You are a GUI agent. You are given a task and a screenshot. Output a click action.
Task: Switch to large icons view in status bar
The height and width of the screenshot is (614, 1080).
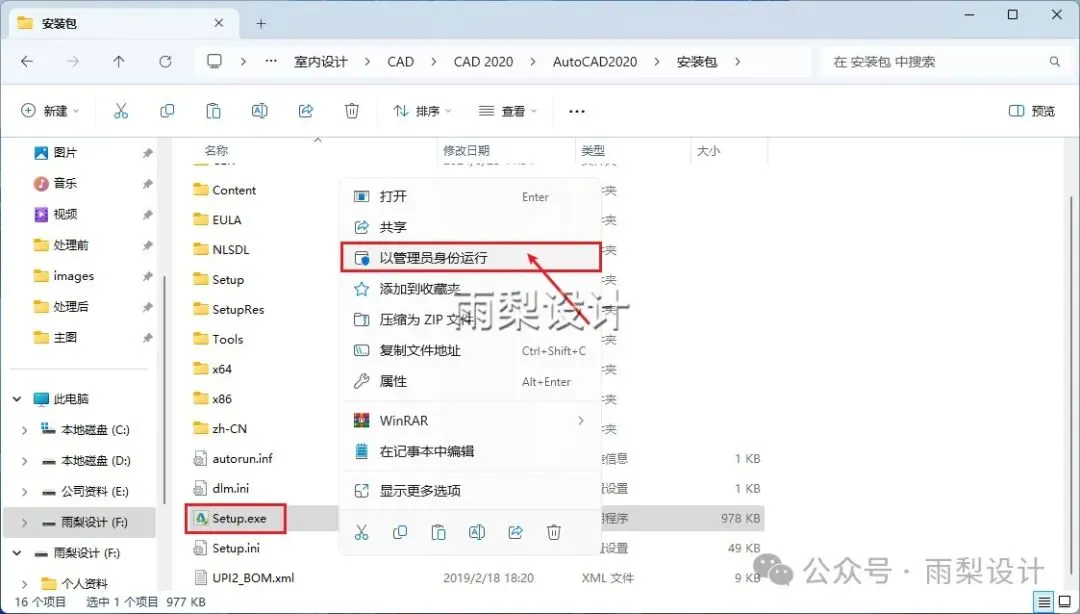pyautogui.click(x=1065, y=602)
